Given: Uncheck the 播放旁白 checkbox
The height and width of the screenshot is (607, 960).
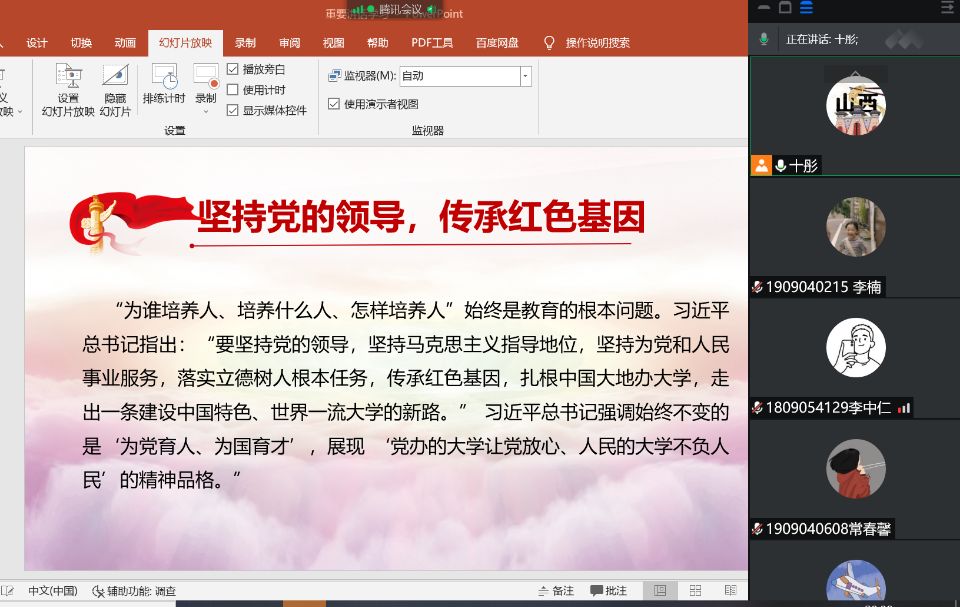Looking at the screenshot, I should pos(233,70).
